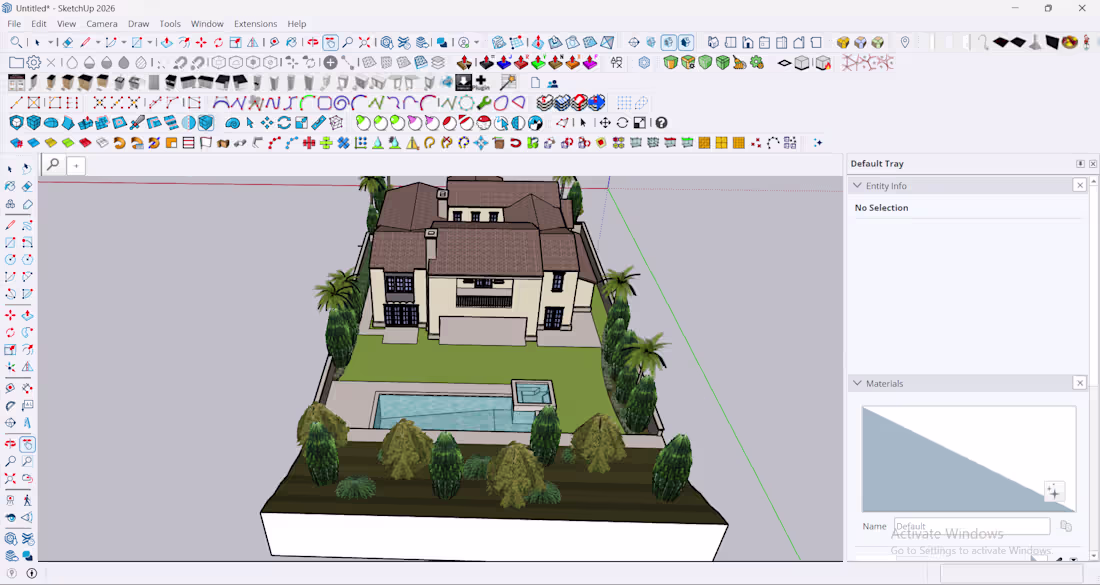Toggle Display Section Fill
Image resolution: width=1100 pixels, height=585 pixels.
click(x=685, y=43)
